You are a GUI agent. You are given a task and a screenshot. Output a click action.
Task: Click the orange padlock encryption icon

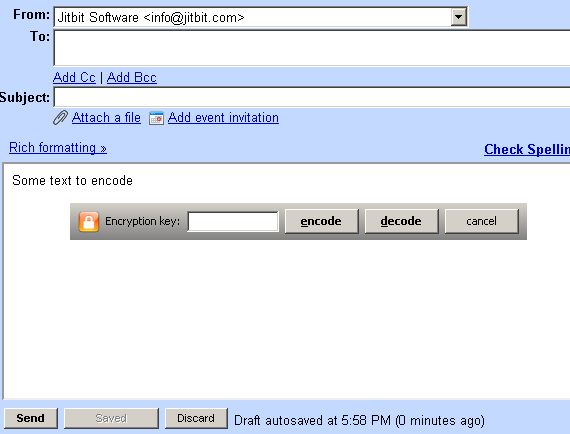click(x=89, y=221)
